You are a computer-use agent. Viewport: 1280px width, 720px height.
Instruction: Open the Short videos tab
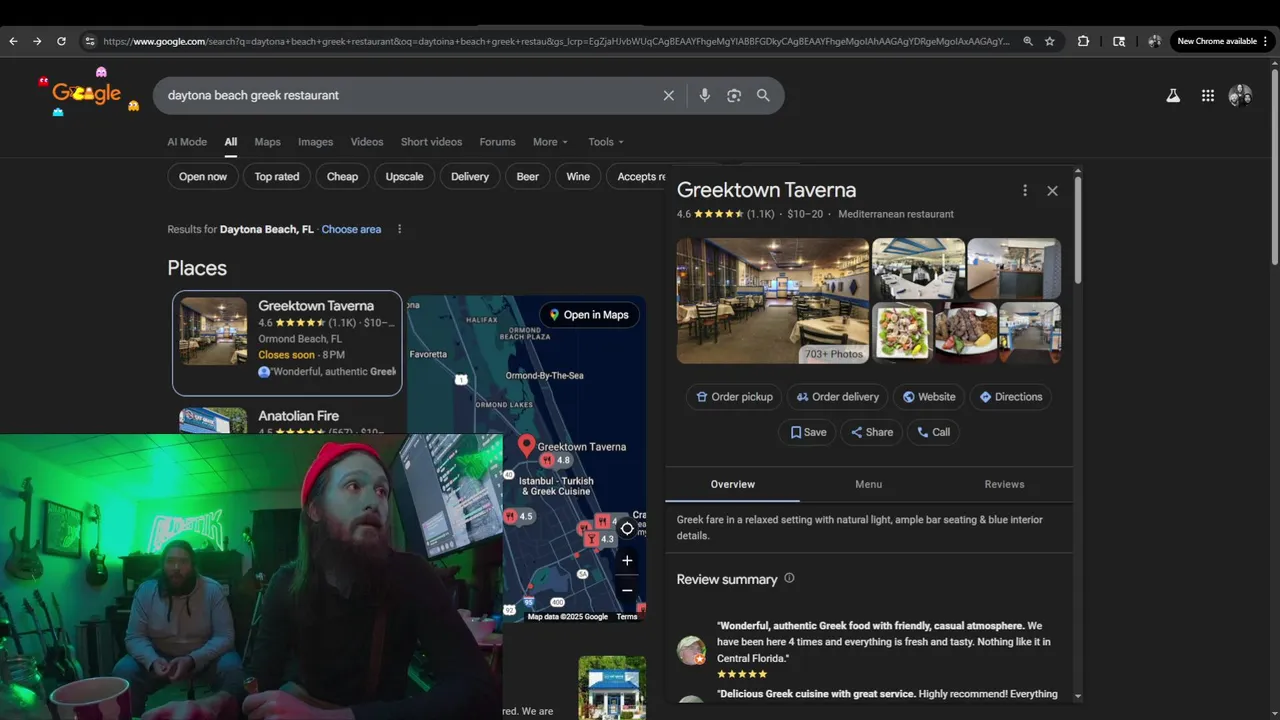tap(431, 142)
